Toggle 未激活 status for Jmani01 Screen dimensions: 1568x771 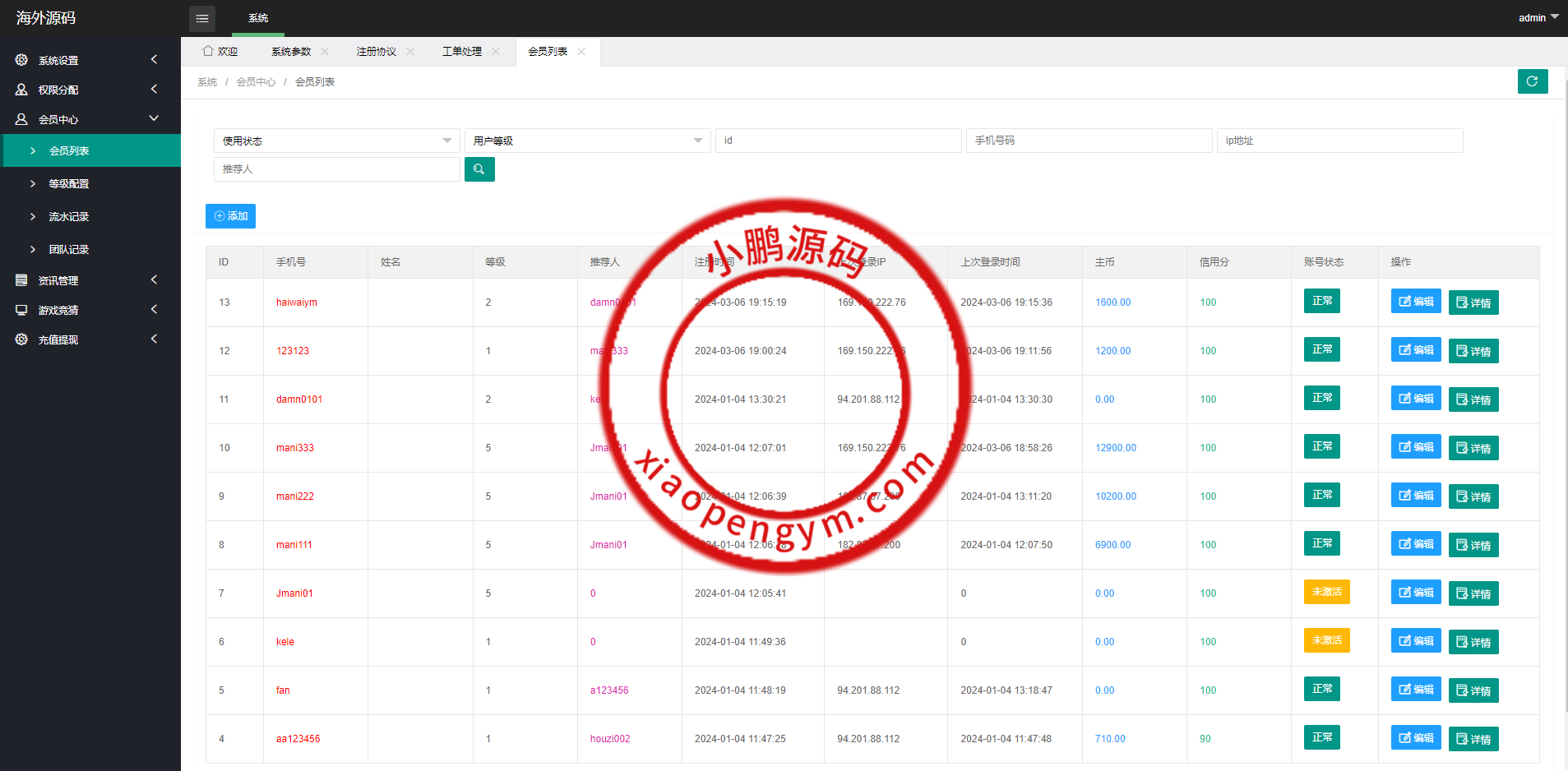click(1327, 592)
